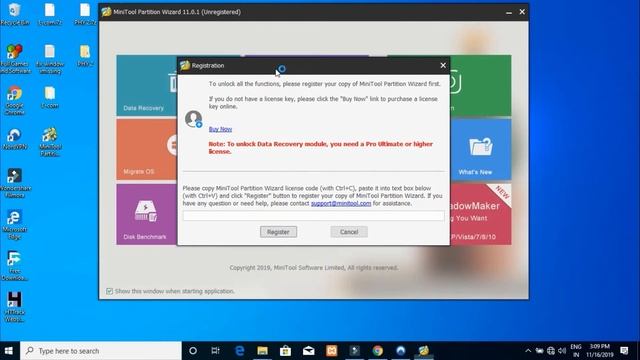The height and width of the screenshot is (360, 640).
Task: Click the taskbar search box
Action: click(x=101, y=351)
